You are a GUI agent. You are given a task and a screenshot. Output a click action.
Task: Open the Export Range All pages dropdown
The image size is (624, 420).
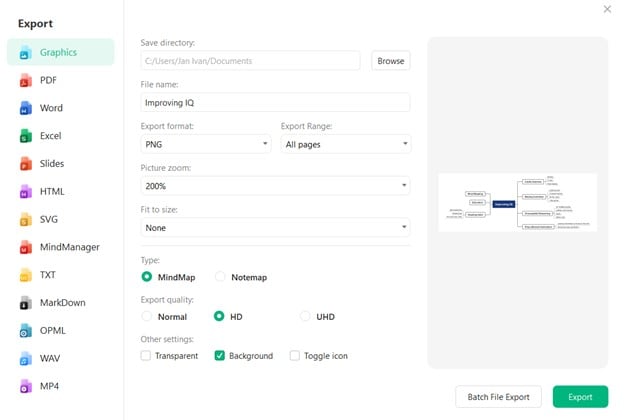[345, 144]
